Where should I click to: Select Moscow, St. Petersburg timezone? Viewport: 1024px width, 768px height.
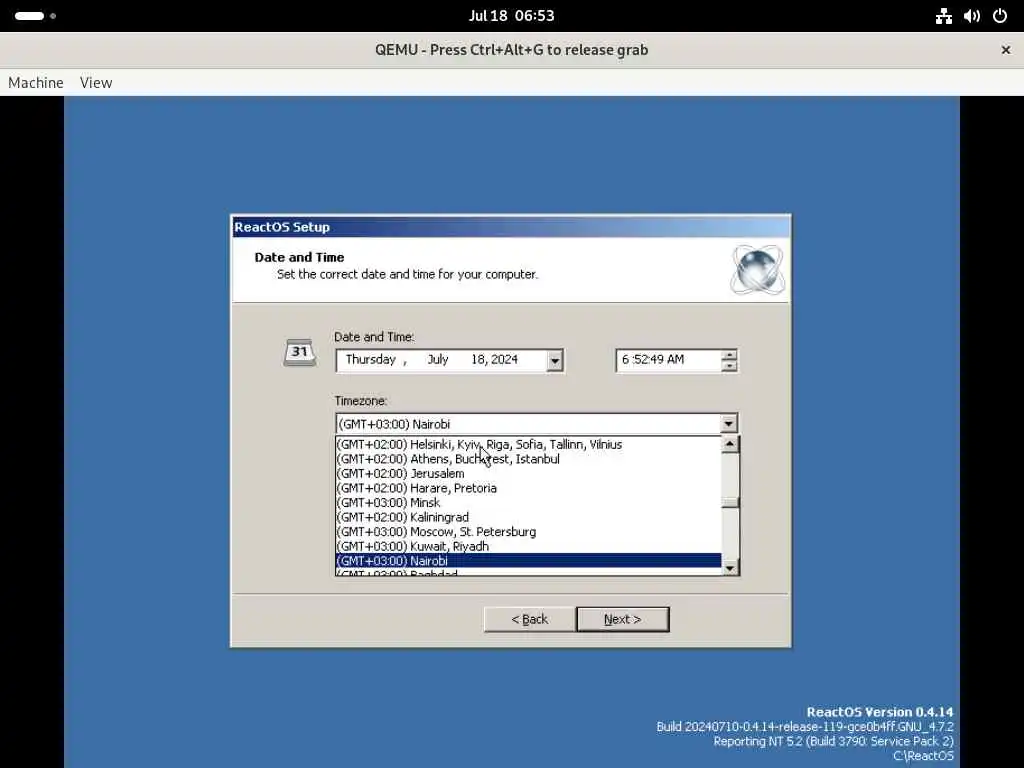(528, 532)
